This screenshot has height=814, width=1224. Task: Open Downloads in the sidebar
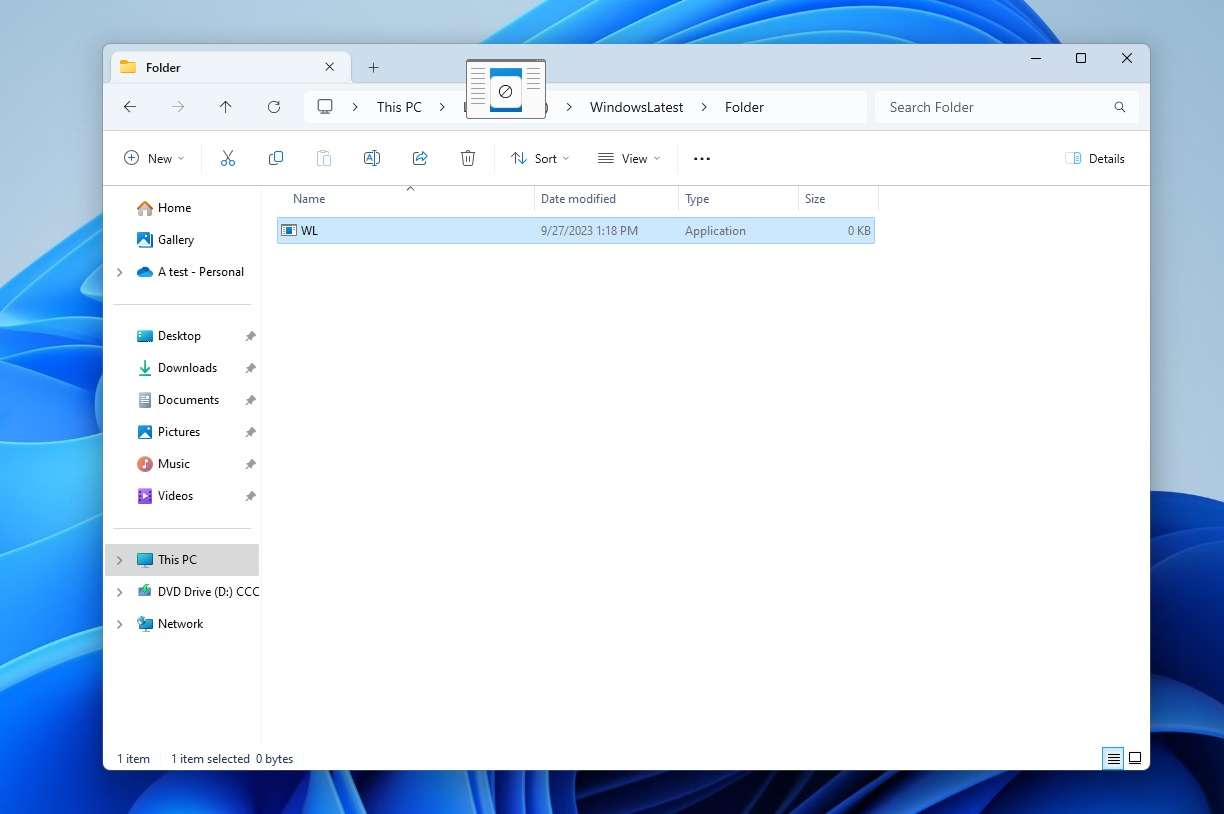(187, 368)
